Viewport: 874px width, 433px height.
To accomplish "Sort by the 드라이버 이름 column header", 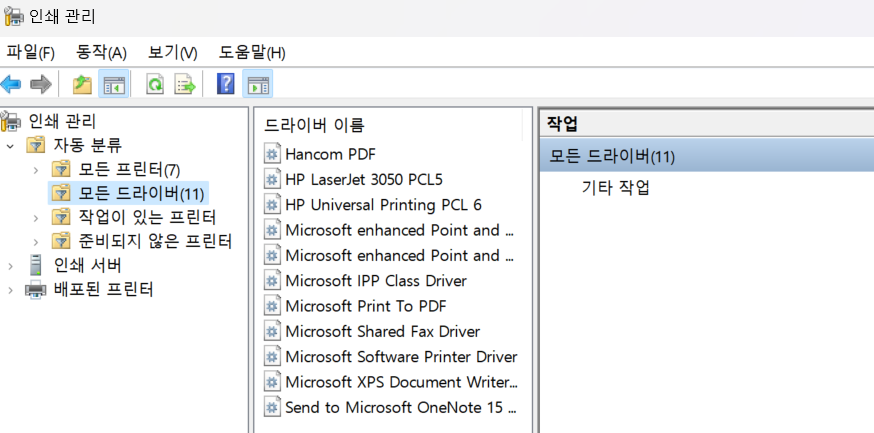I will tap(314, 125).
